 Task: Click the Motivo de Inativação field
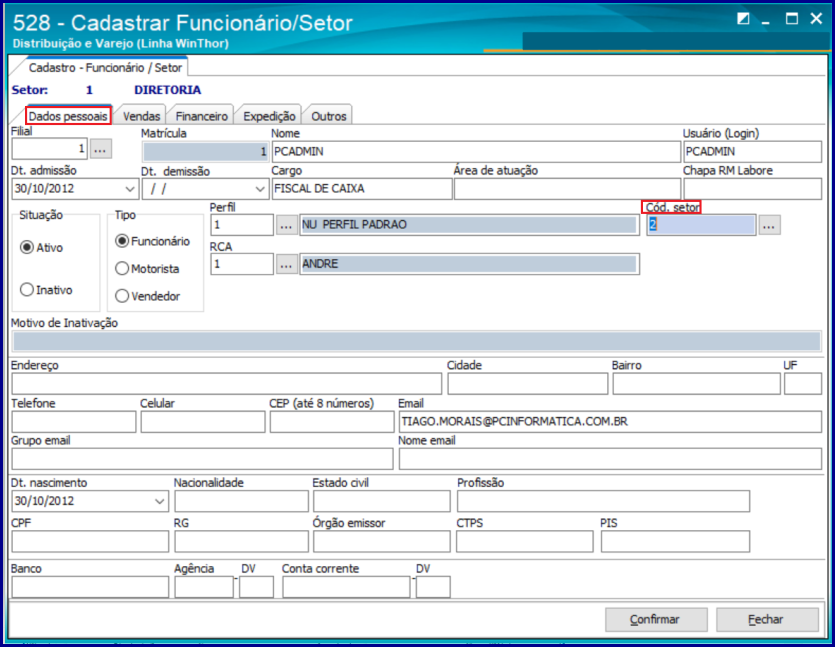(x=416, y=341)
